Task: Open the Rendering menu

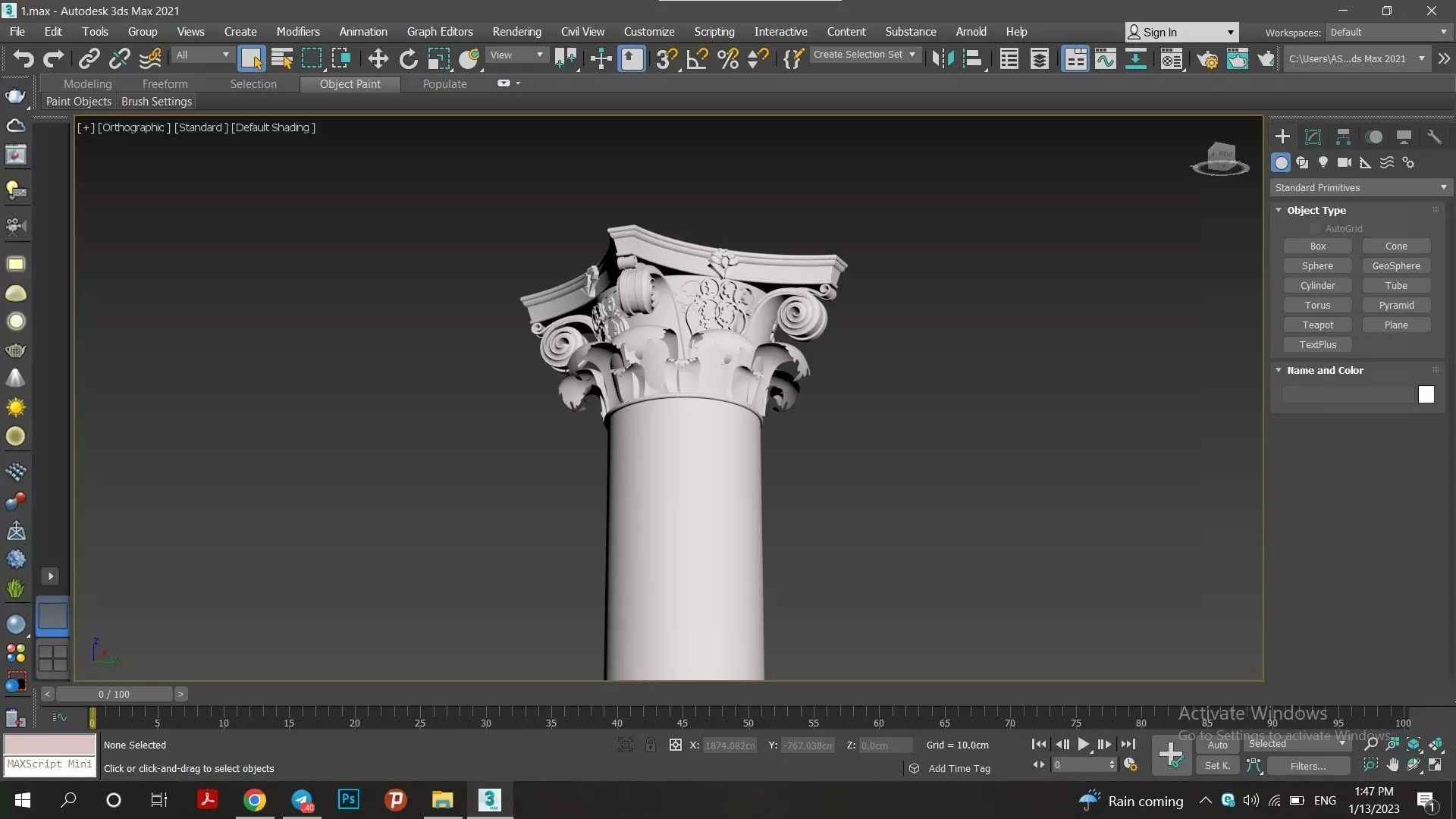Action: click(x=516, y=32)
